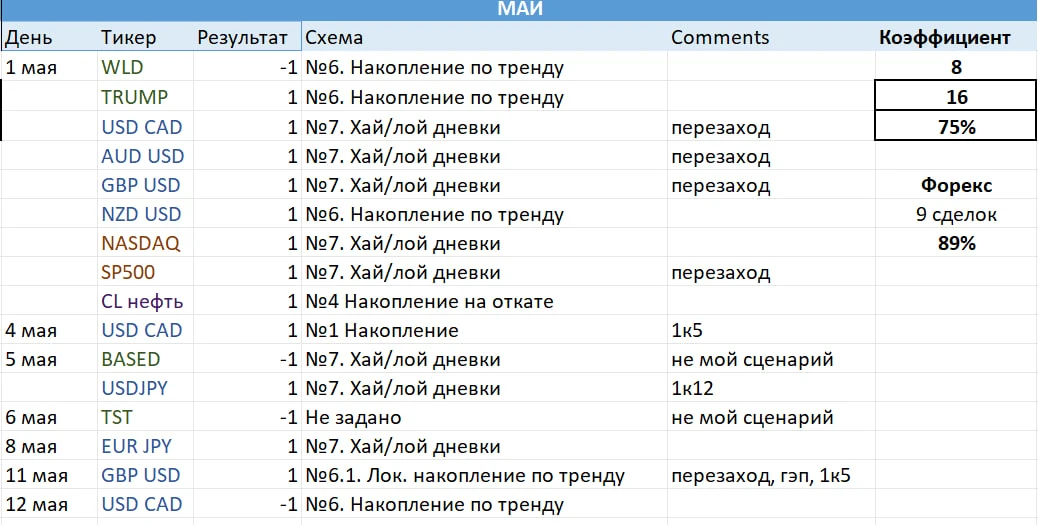
Task: Select the bordered cell with value 16
Action: point(957,97)
